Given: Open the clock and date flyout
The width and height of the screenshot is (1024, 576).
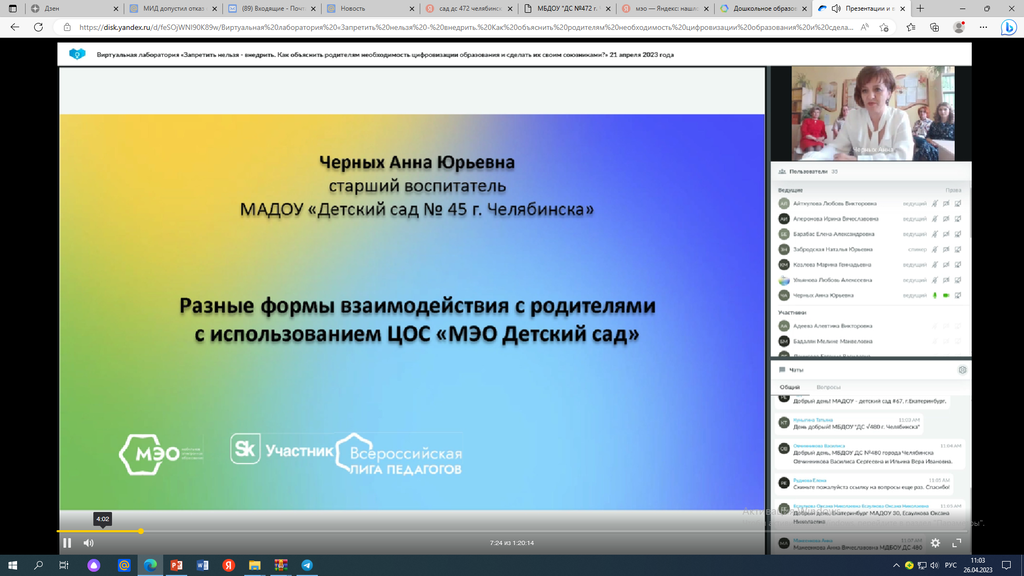Looking at the screenshot, I should [x=977, y=565].
